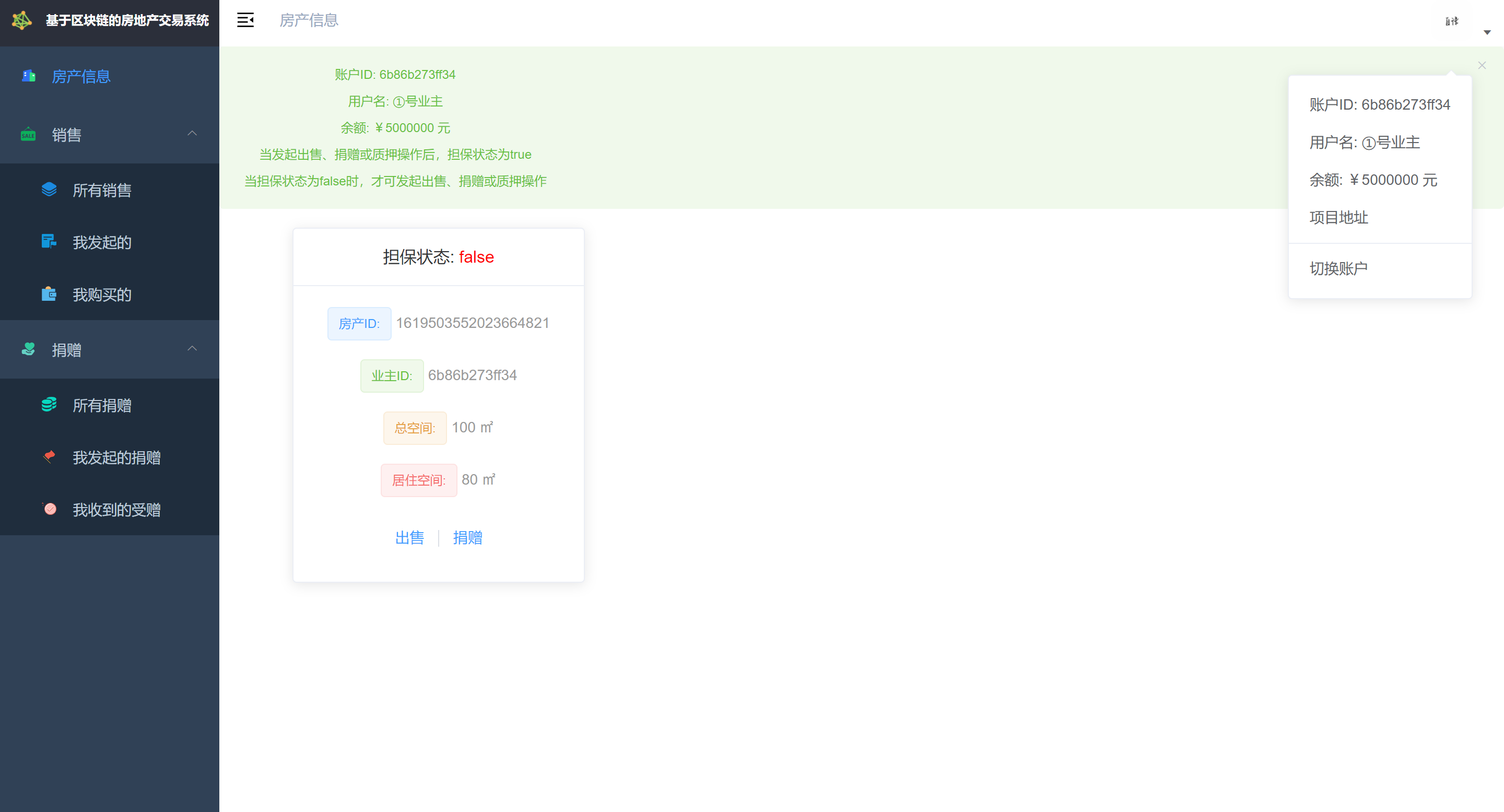Screen dimensions: 1504x812
Task: Click the wallet icon beside 我购买的
Action: [x=49, y=293]
